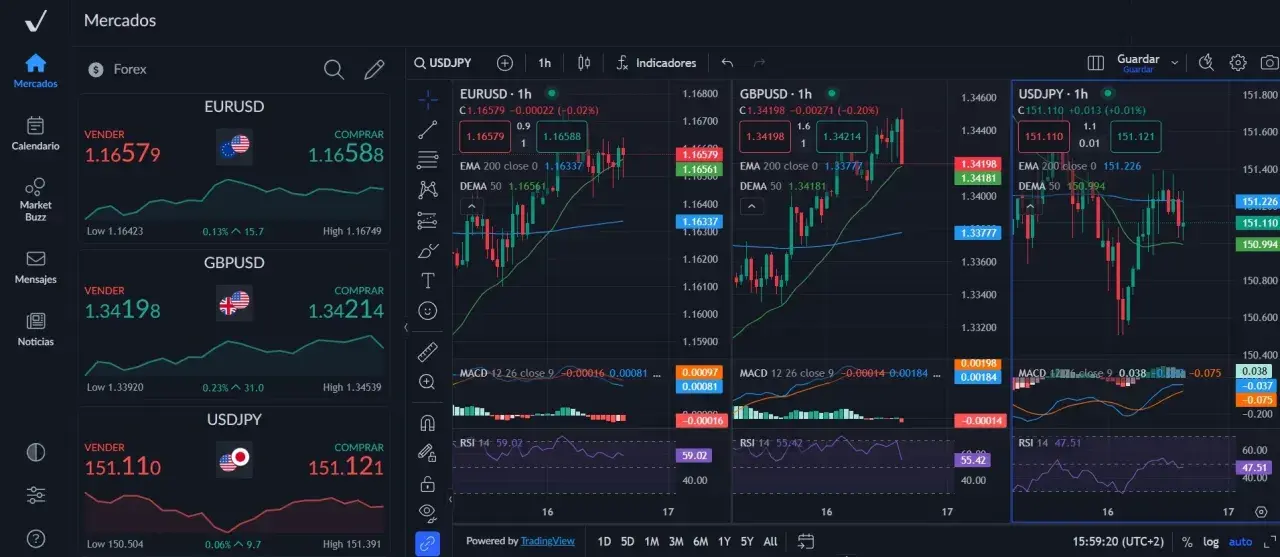Click the Guardar save button
Screen dimensions: 1280x557
coord(1138,64)
